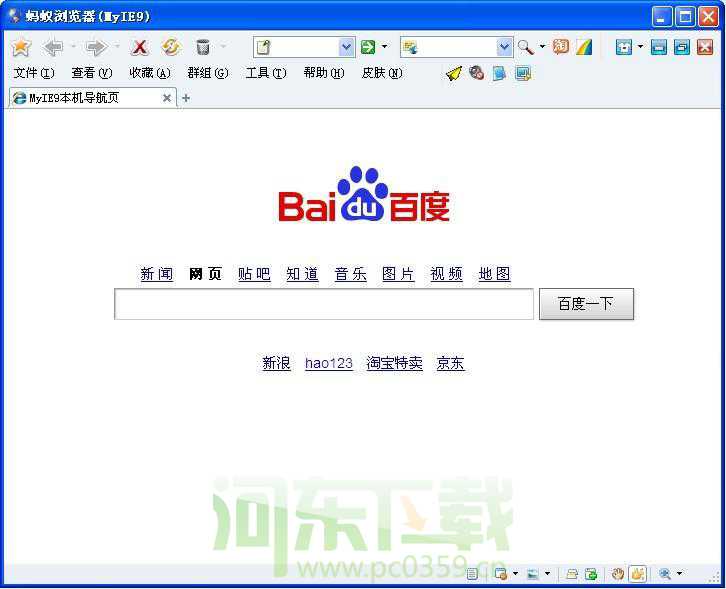Click the blue home window icon
The image size is (726, 589).
(x=624, y=47)
